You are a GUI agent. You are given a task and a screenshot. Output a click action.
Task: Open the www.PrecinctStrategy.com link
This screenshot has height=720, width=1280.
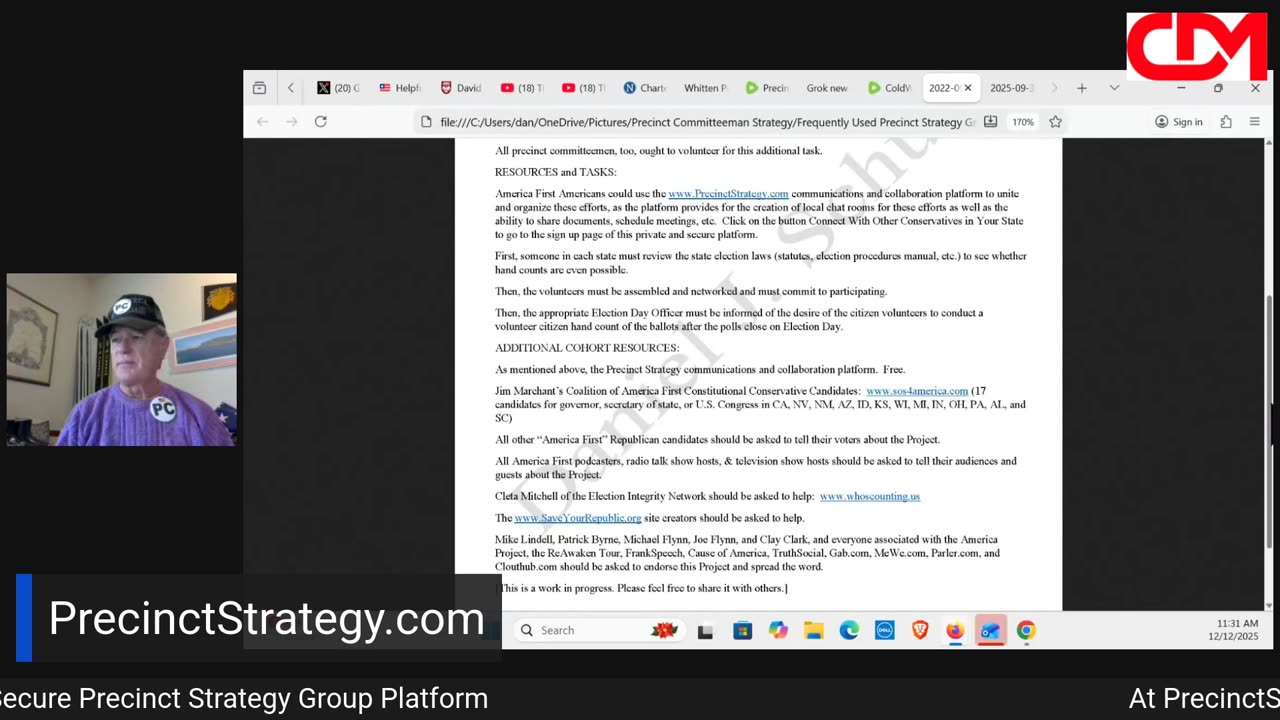(728, 193)
